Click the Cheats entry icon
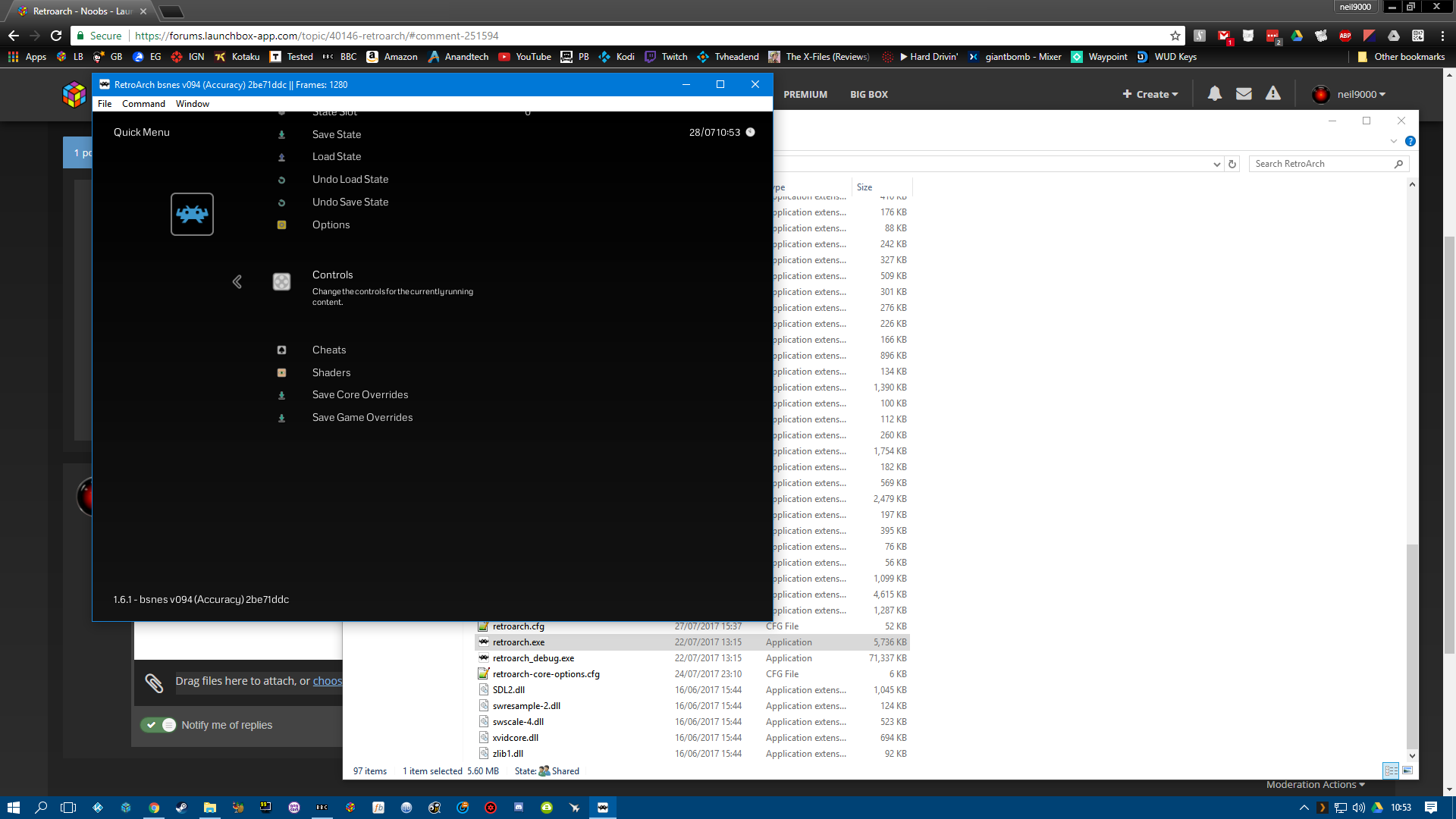 click(281, 350)
